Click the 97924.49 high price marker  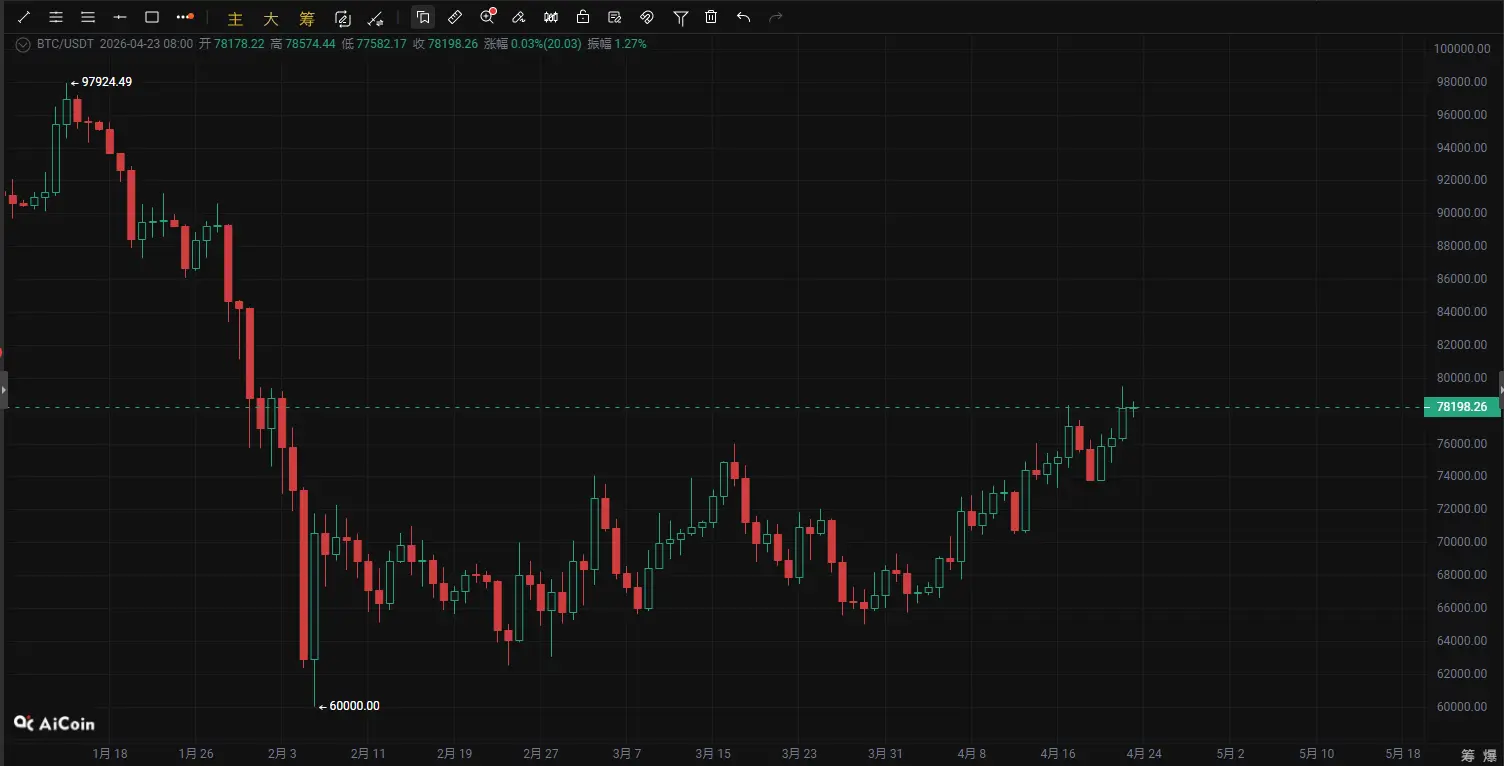point(106,82)
